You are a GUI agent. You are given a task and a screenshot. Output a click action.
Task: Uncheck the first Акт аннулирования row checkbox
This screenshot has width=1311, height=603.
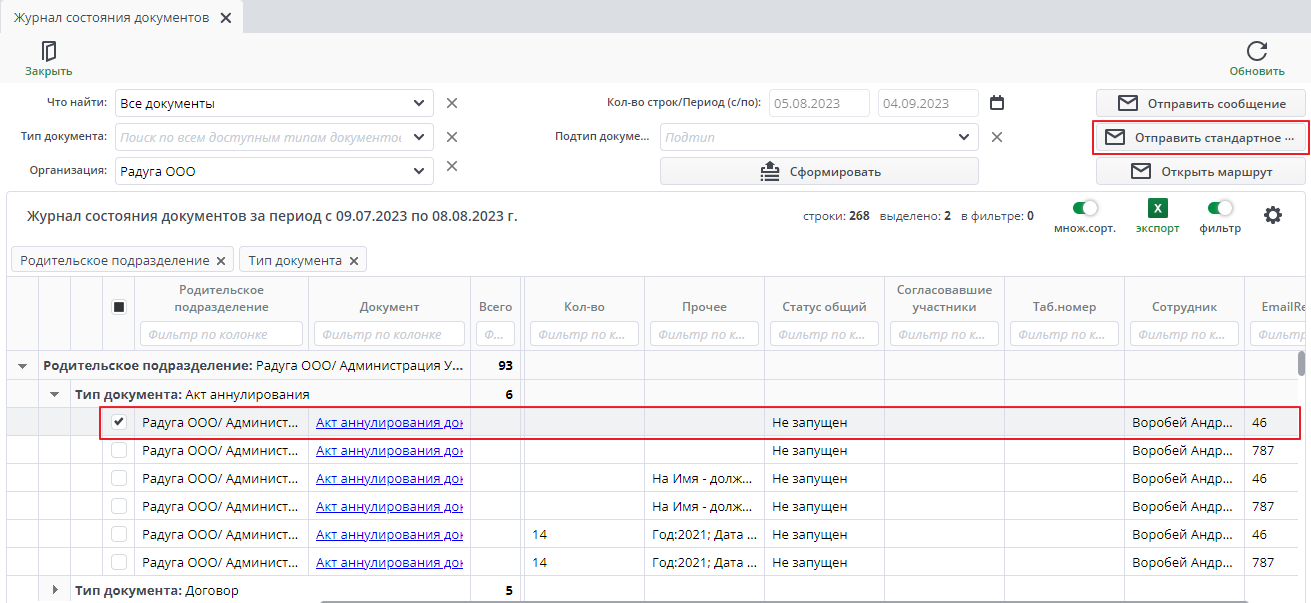coord(119,422)
